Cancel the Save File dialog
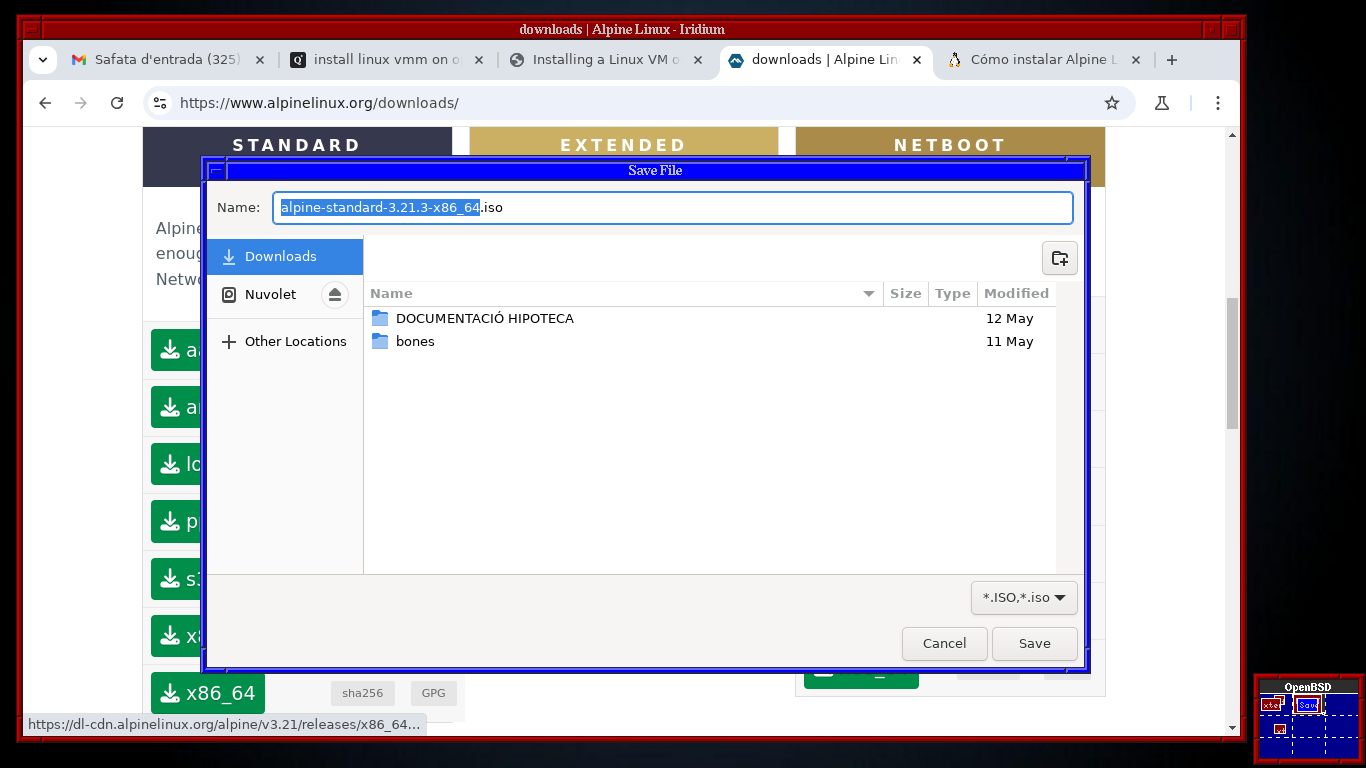This screenshot has height=768, width=1366. click(944, 643)
